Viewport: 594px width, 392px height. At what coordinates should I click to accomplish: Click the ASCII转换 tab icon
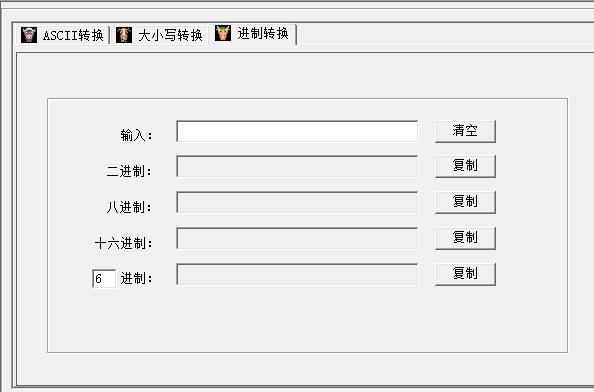[29, 35]
